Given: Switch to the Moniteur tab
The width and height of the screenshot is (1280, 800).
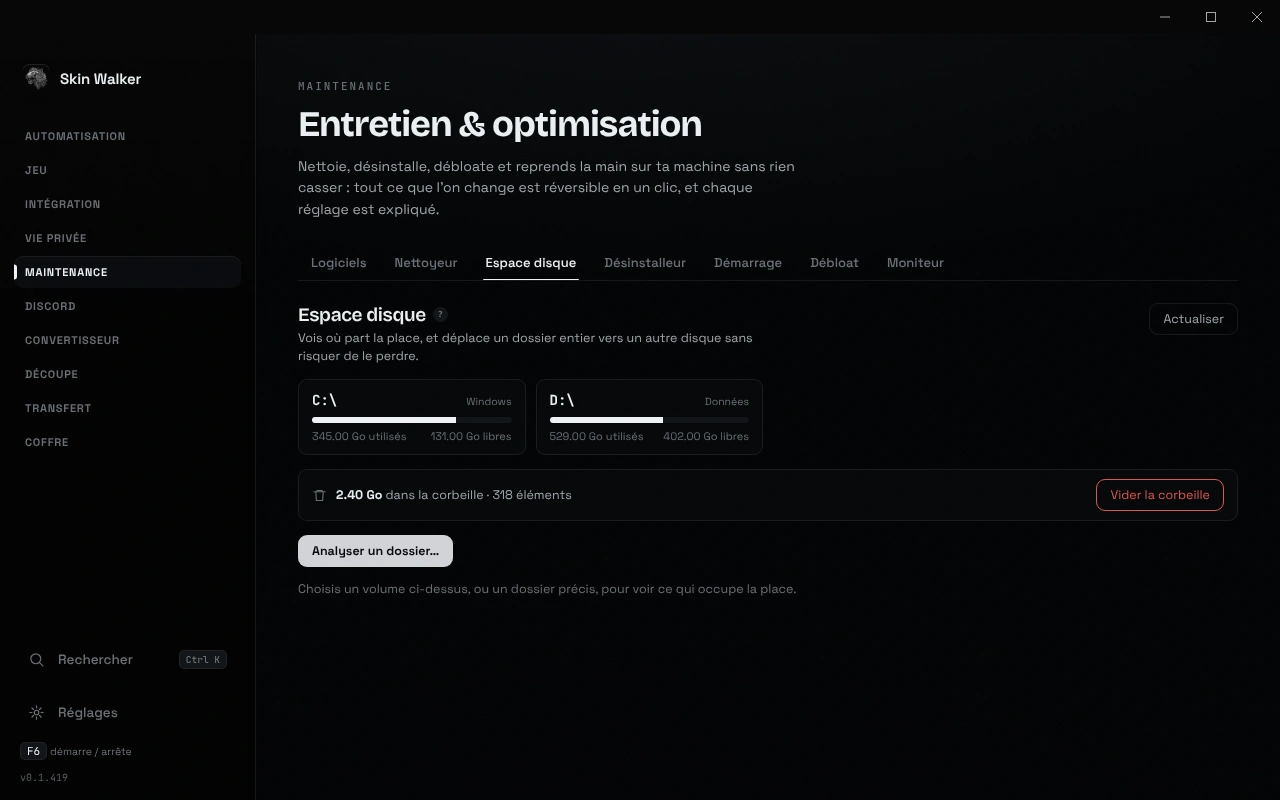Looking at the screenshot, I should [915, 263].
